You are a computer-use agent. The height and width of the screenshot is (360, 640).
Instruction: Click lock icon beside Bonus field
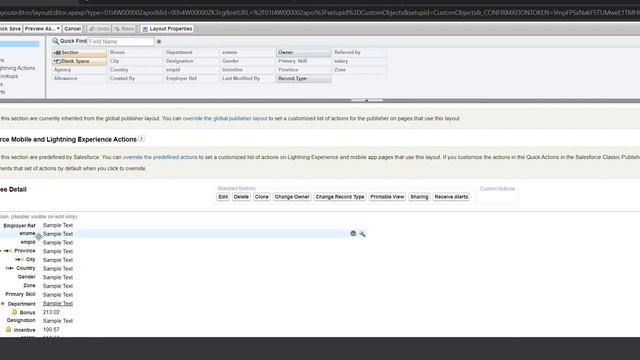pos(14,312)
